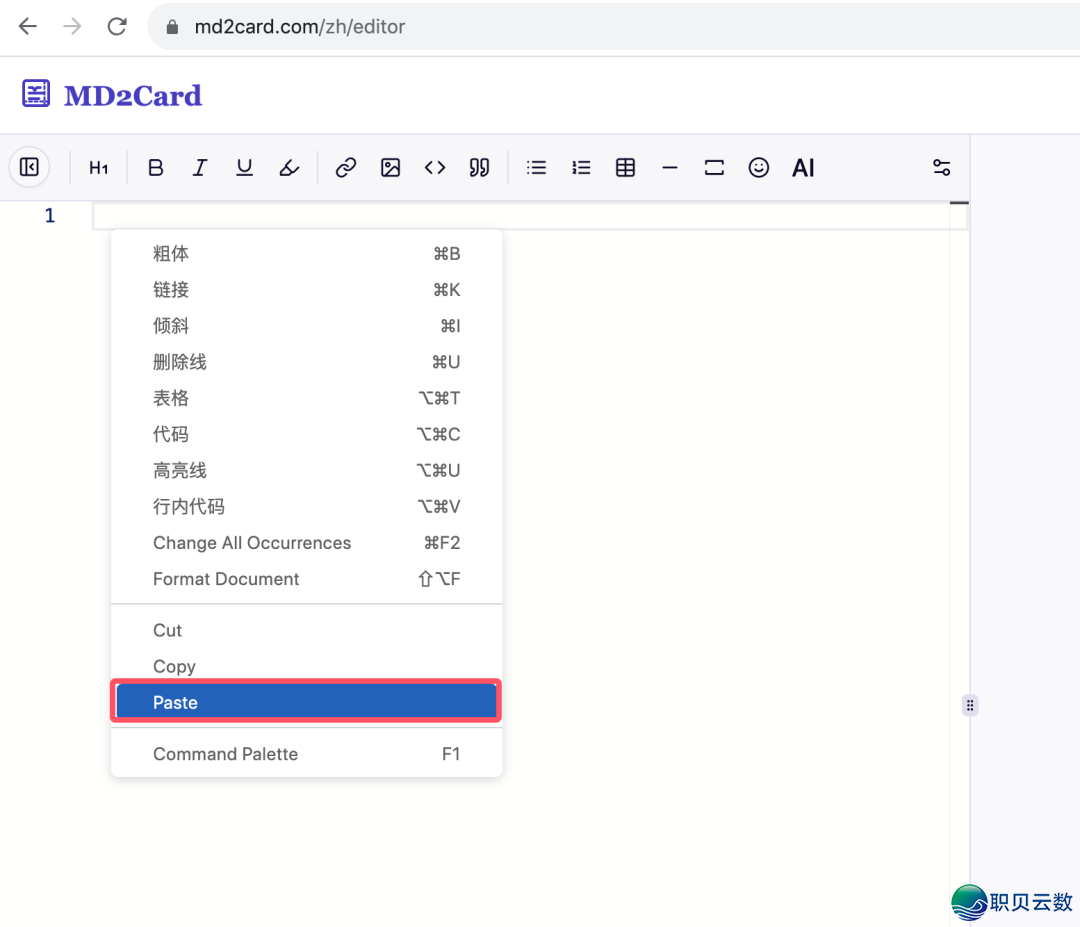Go back in the browser
Image resolution: width=1080 pixels, height=927 pixels.
(28, 26)
